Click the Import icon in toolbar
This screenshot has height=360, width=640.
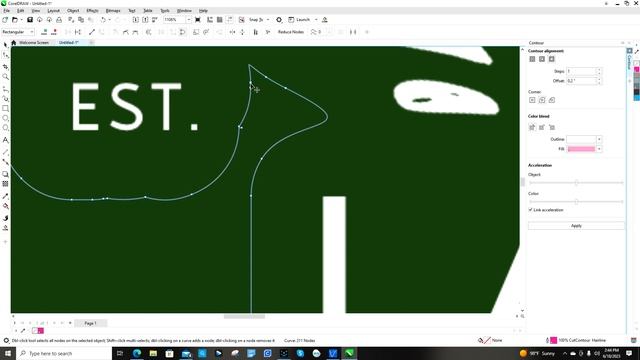coord(136,20)
